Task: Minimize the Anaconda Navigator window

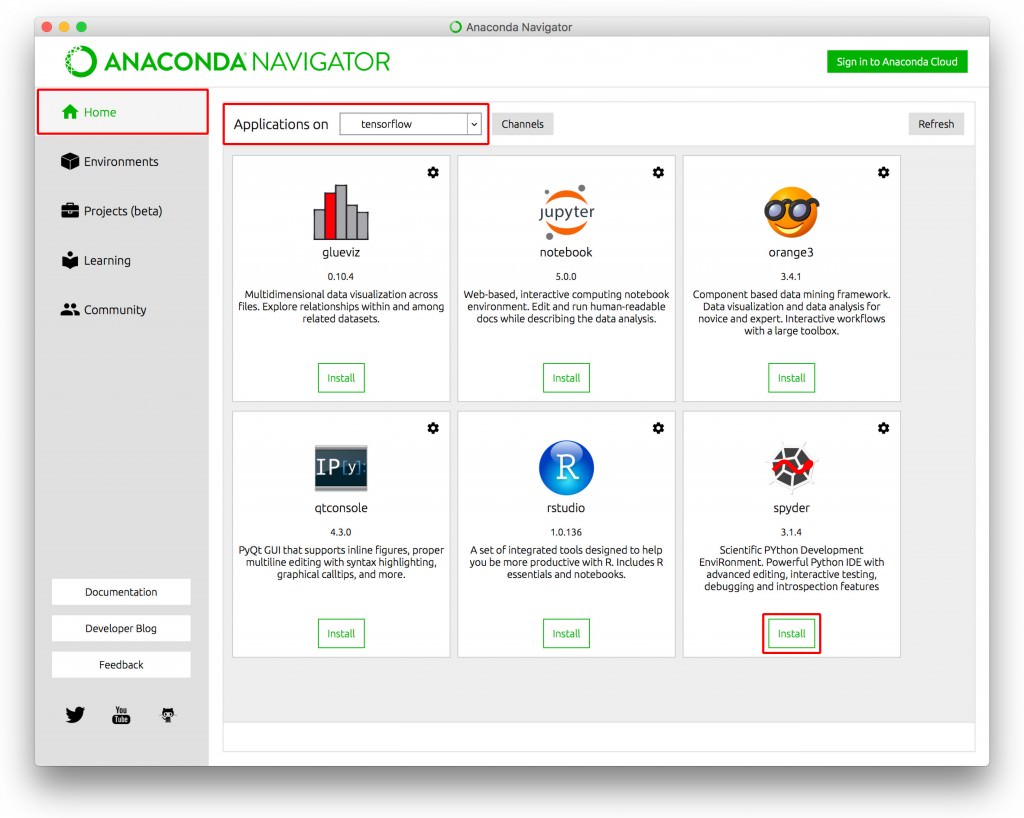Action: [x=64, y=27]
